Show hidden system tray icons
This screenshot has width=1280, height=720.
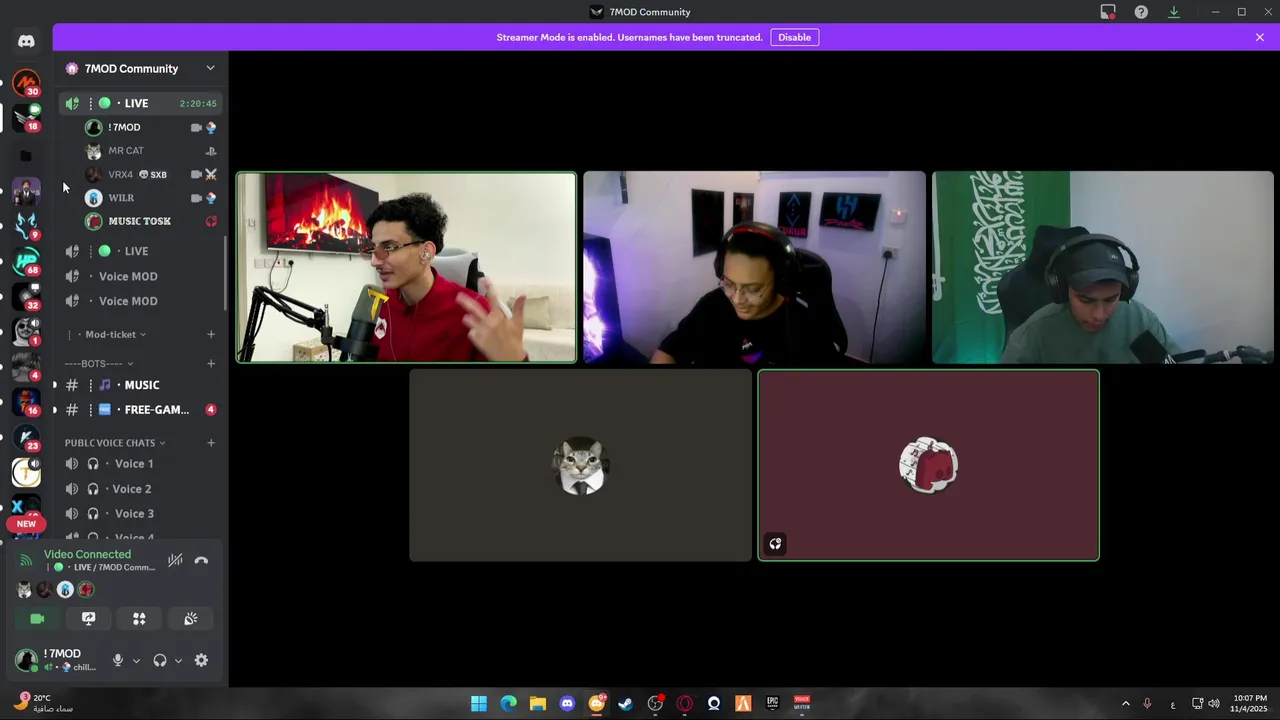[x=1125, y=703]
